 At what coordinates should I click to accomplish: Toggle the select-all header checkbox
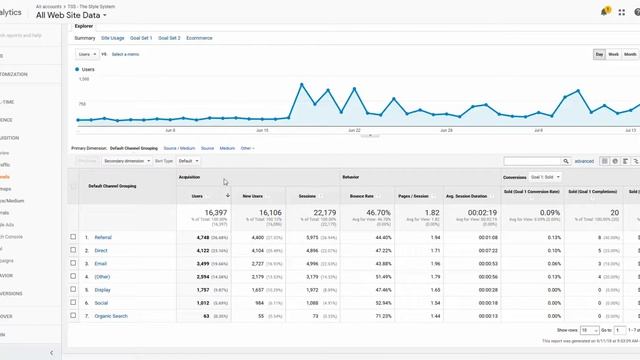coord(73,187)
